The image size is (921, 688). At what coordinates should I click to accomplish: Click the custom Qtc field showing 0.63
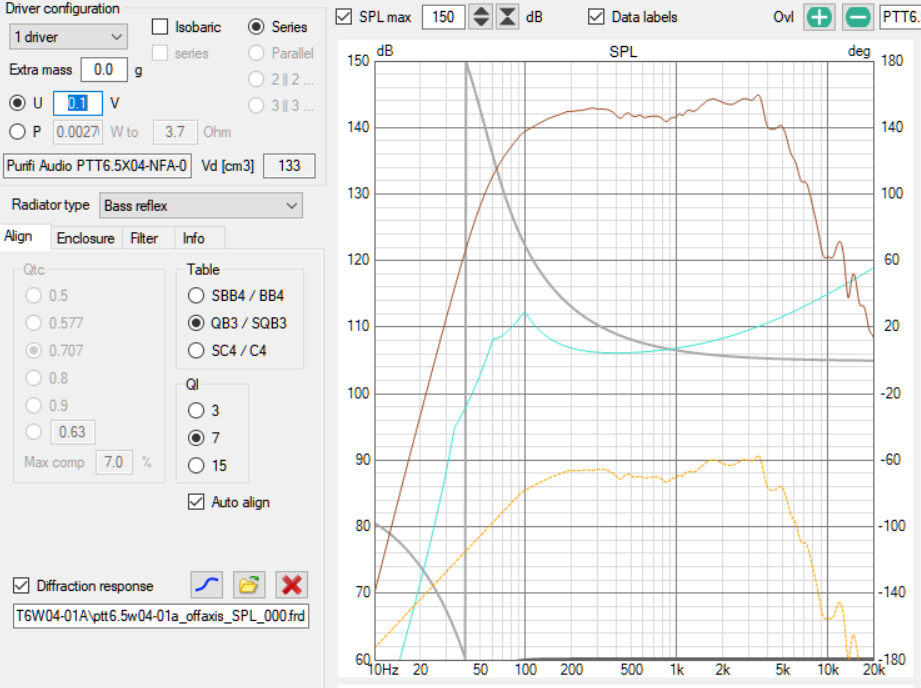pyautogui.click(x=72, y=432)
